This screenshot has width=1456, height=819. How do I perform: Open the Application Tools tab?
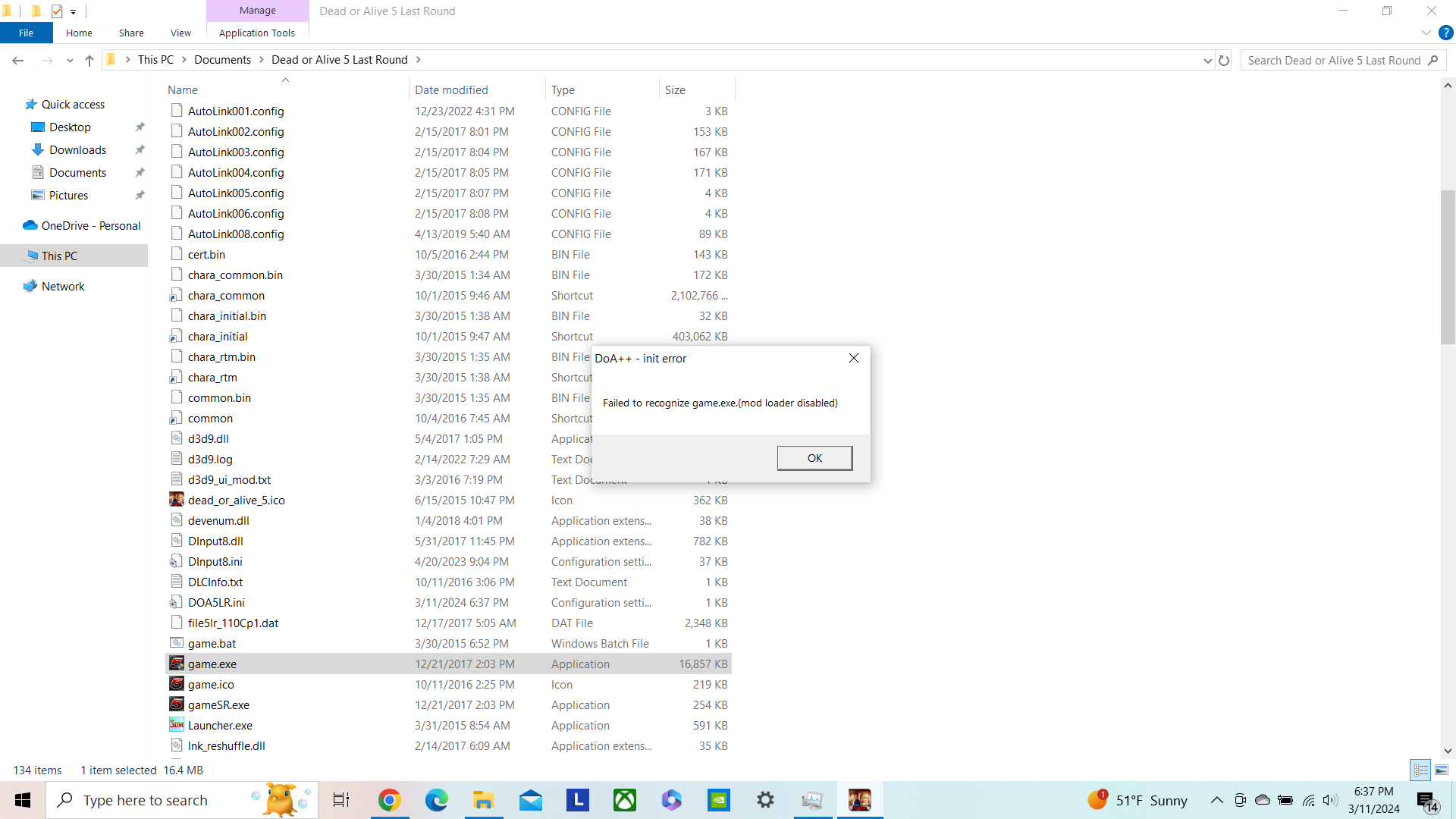coord(257,33)
